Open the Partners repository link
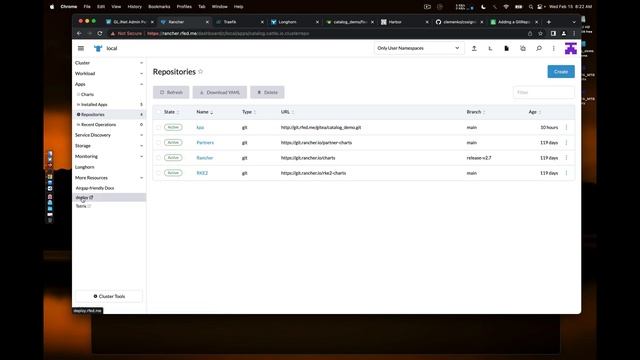The width and height of the screenshot is (640, 360). click(205, 142)
